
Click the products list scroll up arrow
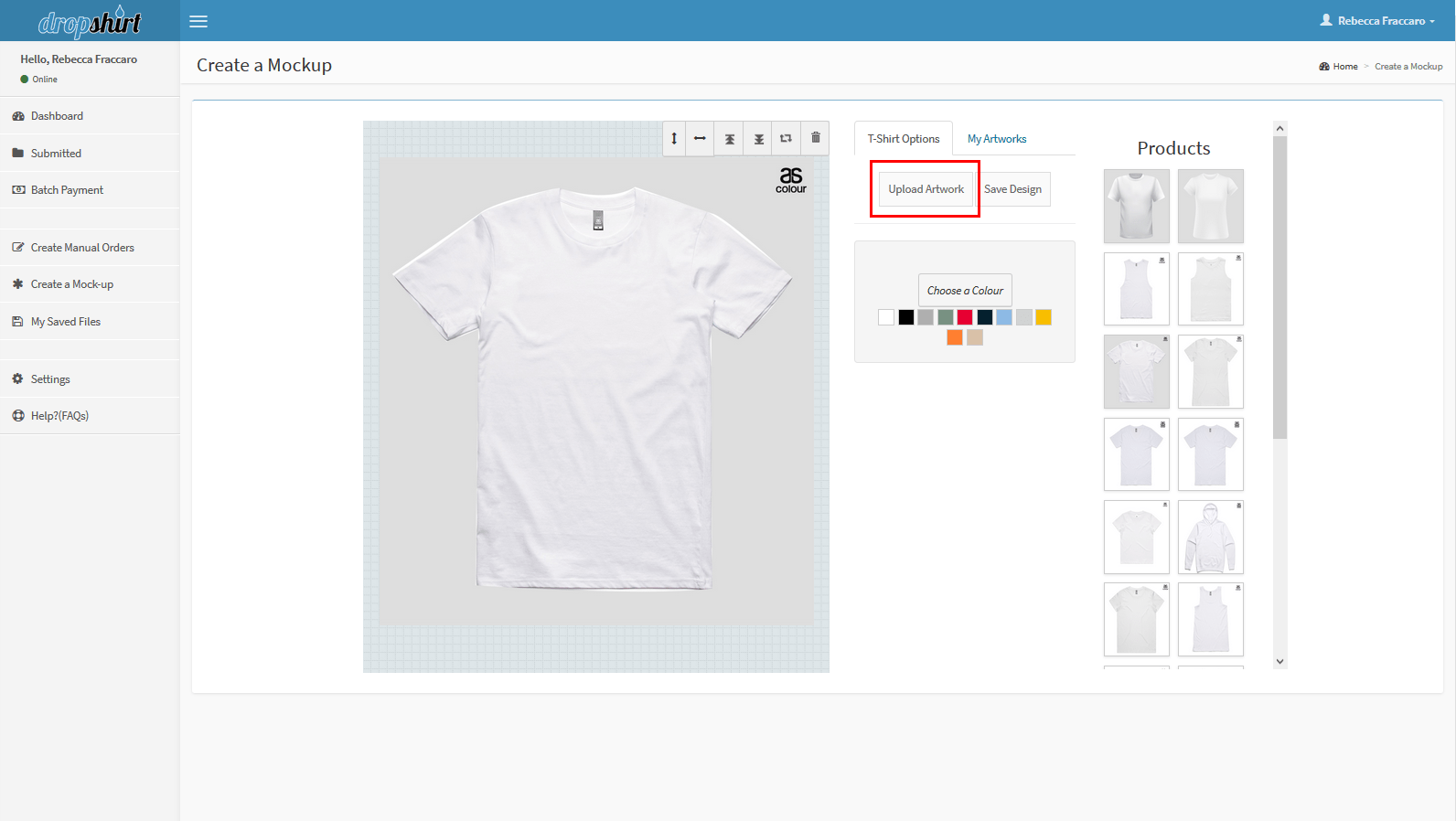click(1280, 128)
